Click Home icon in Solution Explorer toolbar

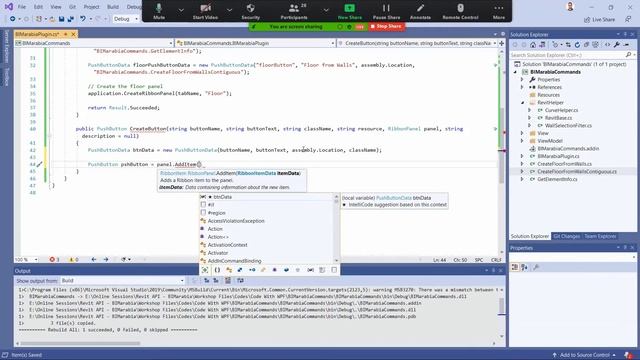pos(533,45)
